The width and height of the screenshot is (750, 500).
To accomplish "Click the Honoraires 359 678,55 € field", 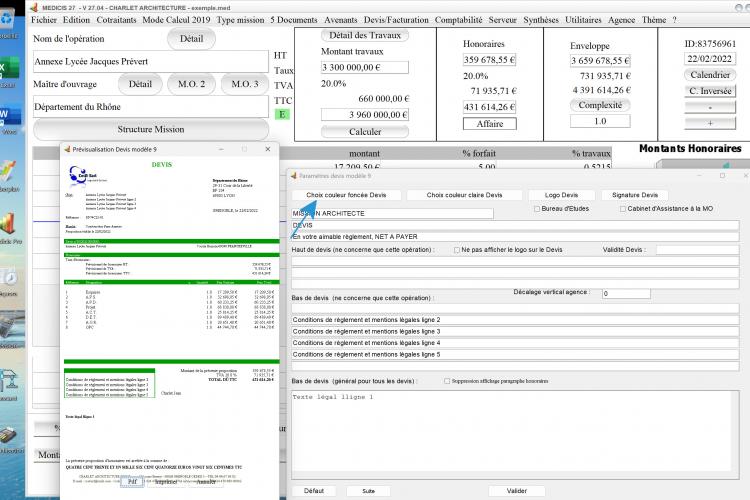I will click(489, 60).
